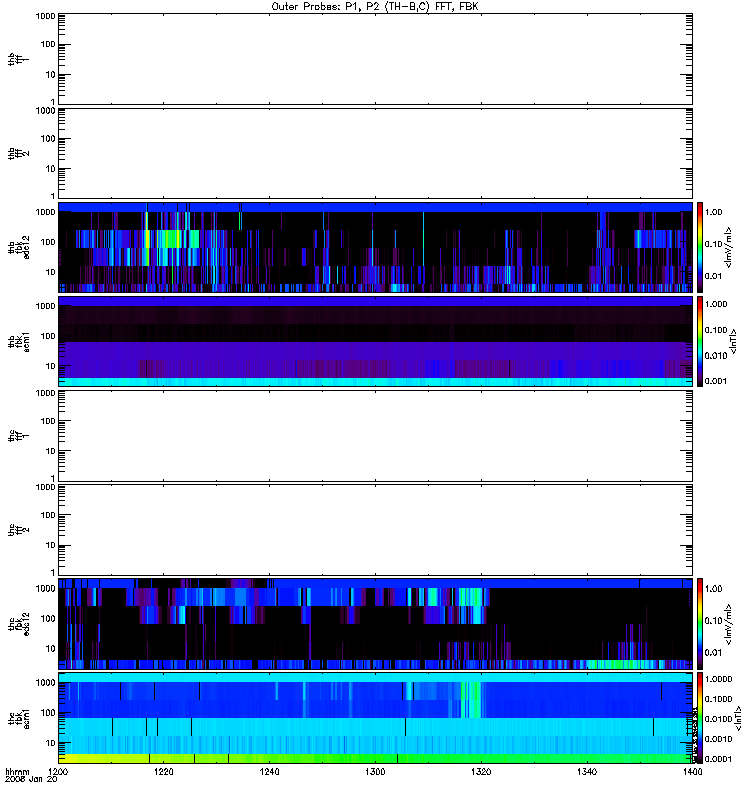
Task: Click the "1000" y-axis tick of thb fff 1 panel
Action: 45,16
